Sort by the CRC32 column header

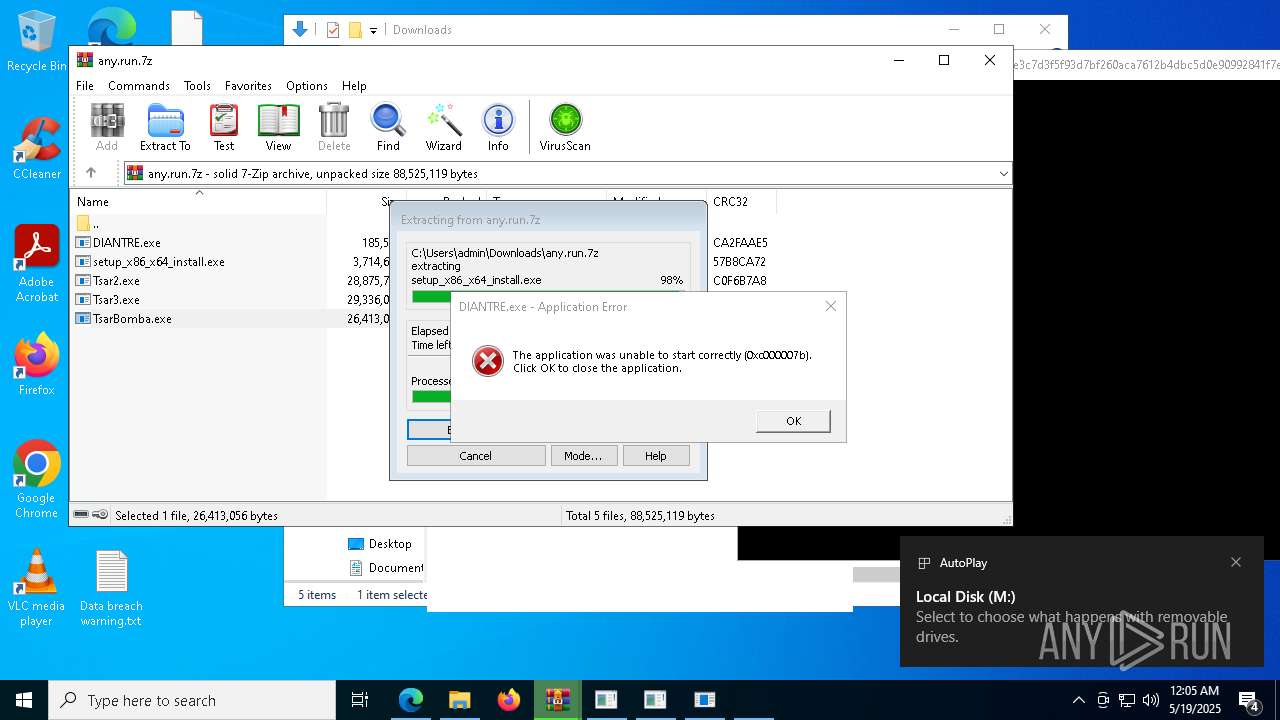click(x=741, y=201)
